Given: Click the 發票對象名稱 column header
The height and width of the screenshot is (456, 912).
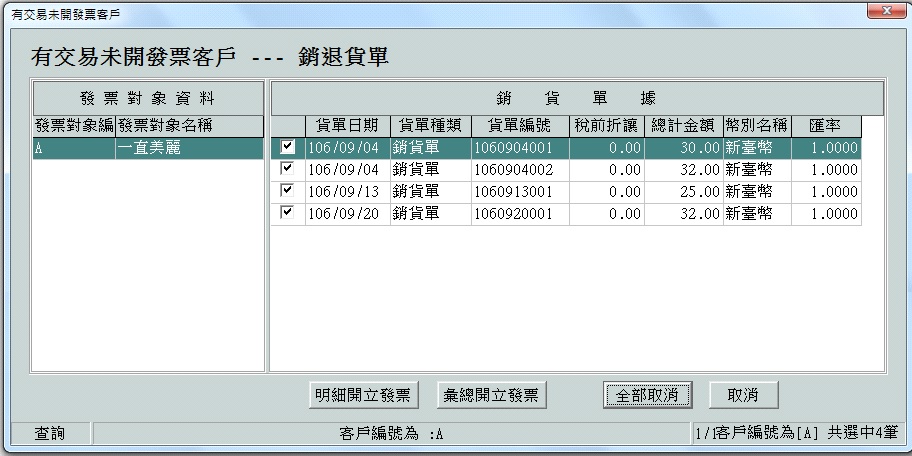Looking at the screenshot, I should pyautogui.click(x=189, y=126).
